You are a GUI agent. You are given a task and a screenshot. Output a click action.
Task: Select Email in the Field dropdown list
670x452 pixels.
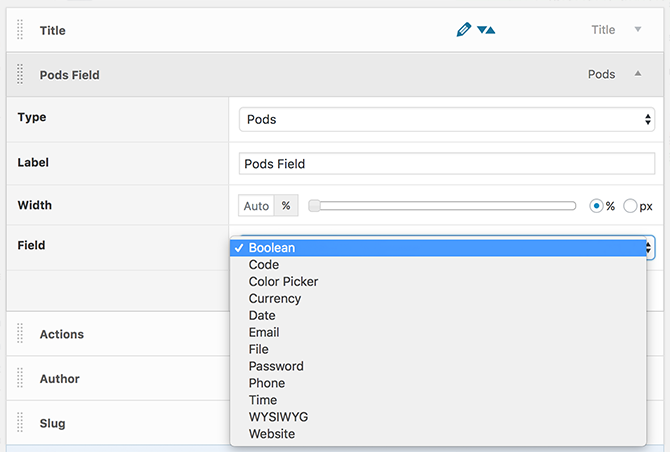264,332
